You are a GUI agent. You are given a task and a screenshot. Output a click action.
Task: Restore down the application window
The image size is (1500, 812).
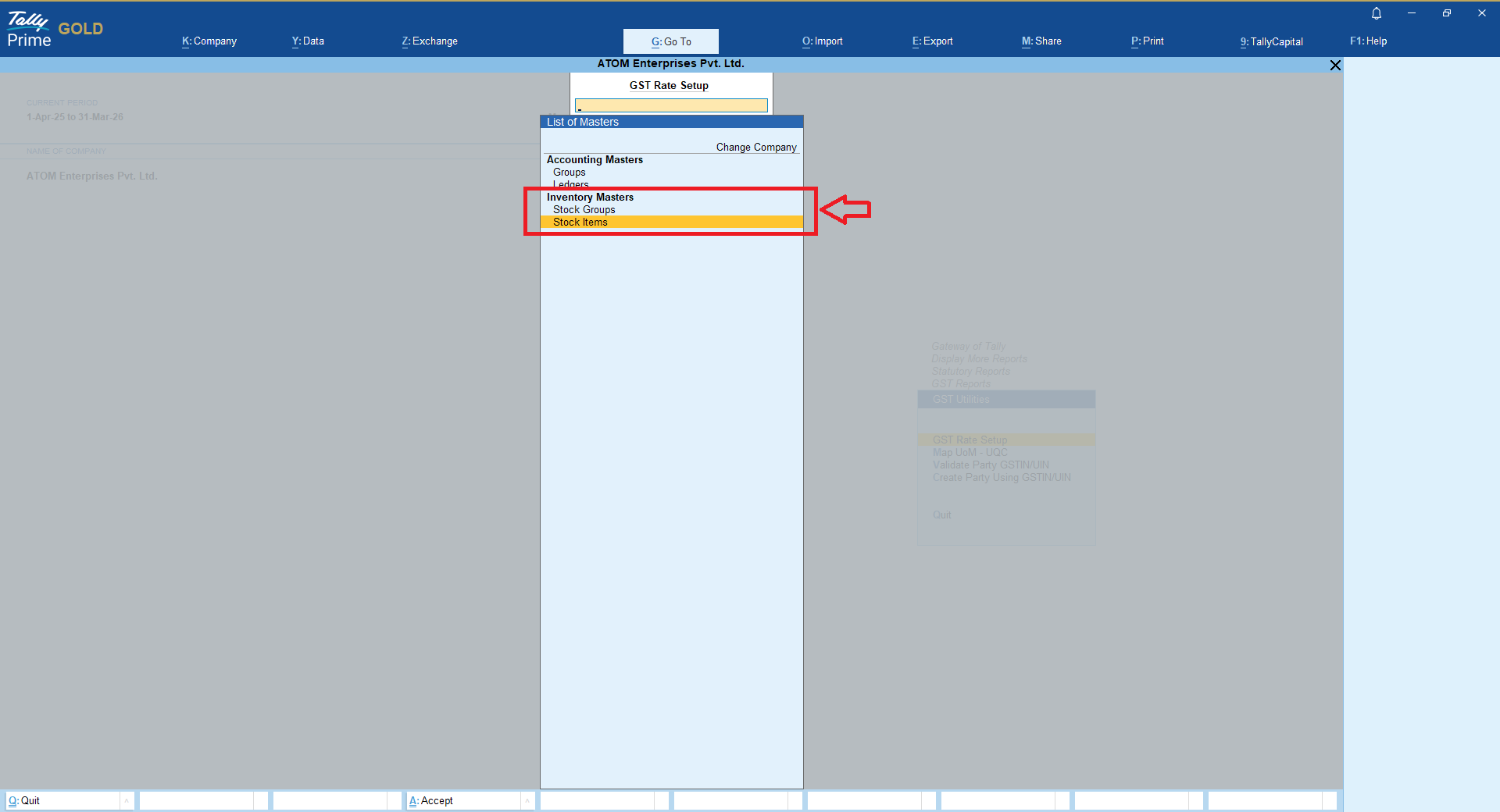pyautogui.click(x=1447, y=13)
